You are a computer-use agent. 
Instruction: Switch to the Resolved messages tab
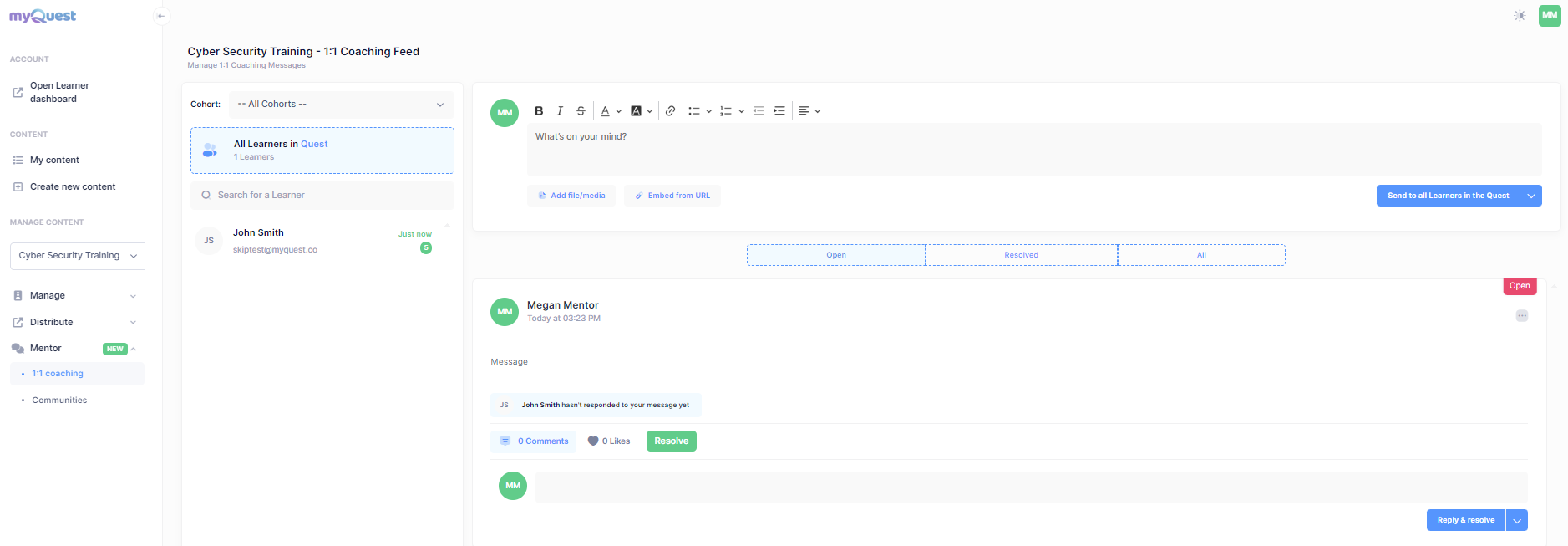click(x=1021, y=255)
